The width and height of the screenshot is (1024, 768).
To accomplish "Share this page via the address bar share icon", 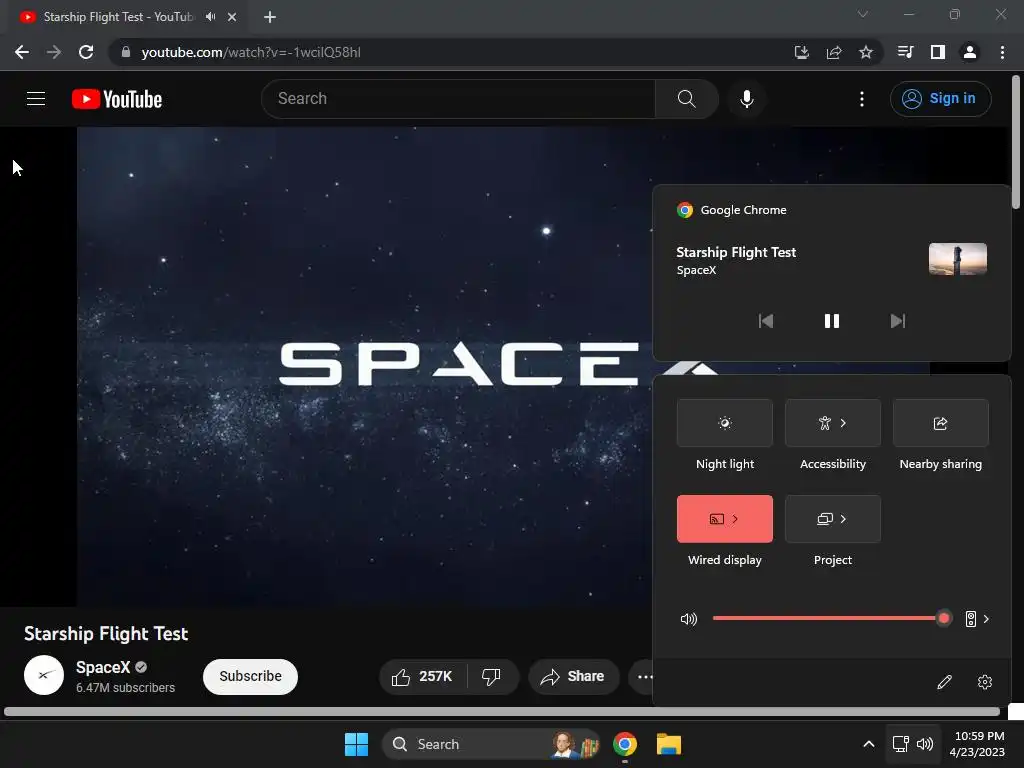I will point(834,52).
